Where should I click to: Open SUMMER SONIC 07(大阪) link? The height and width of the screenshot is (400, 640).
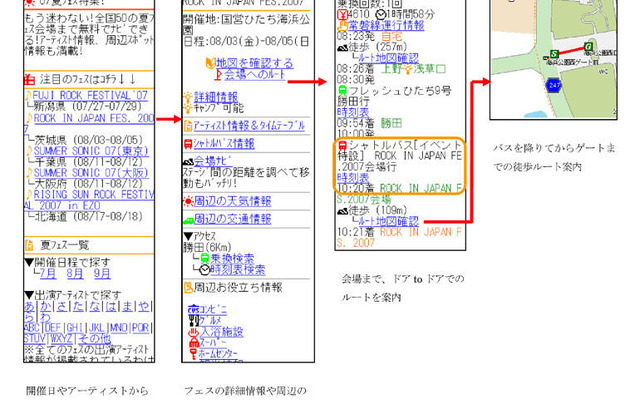click(x=91, y=173)
